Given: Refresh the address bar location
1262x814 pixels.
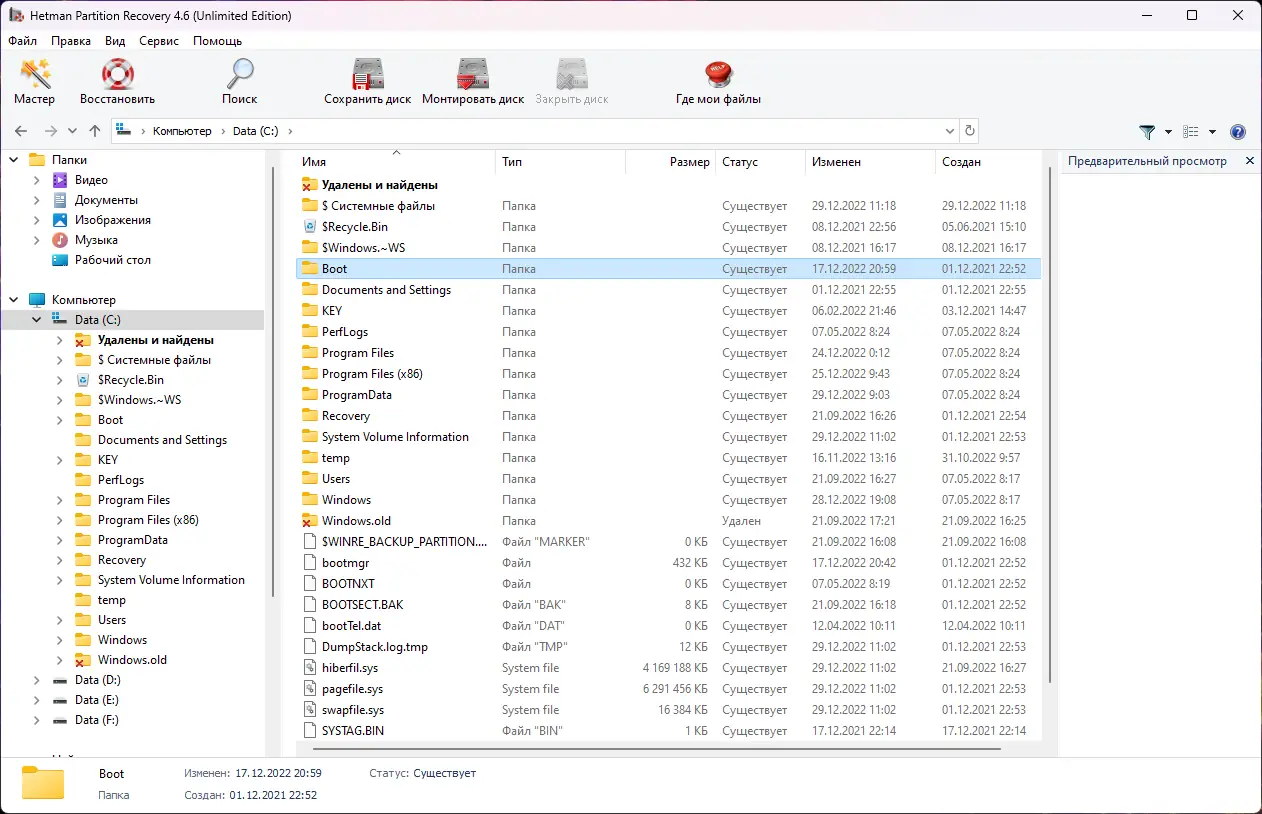Looking at the screenshot, I should 969,131.
